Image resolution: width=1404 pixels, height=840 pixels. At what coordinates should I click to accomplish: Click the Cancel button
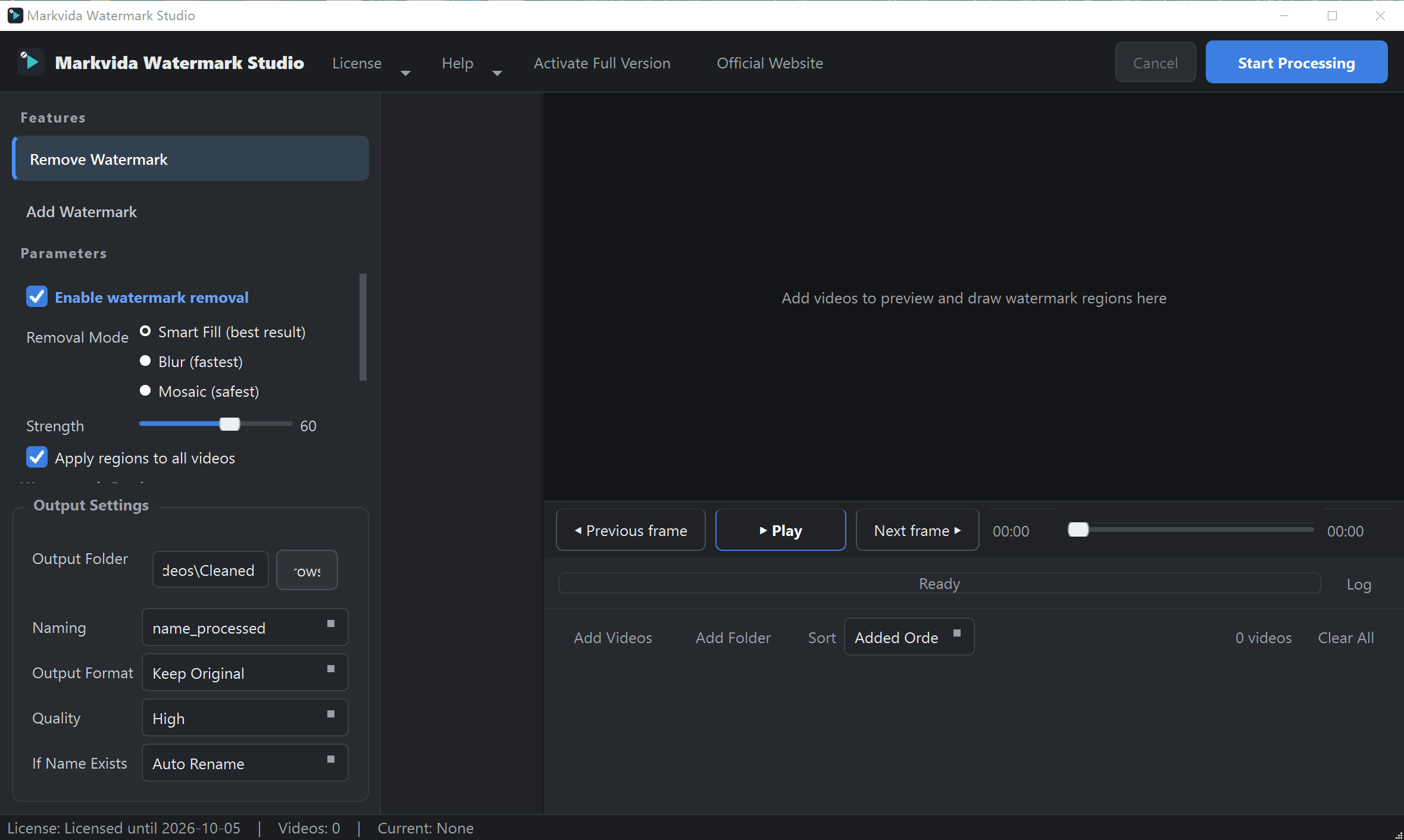(x=1155, y=62)
